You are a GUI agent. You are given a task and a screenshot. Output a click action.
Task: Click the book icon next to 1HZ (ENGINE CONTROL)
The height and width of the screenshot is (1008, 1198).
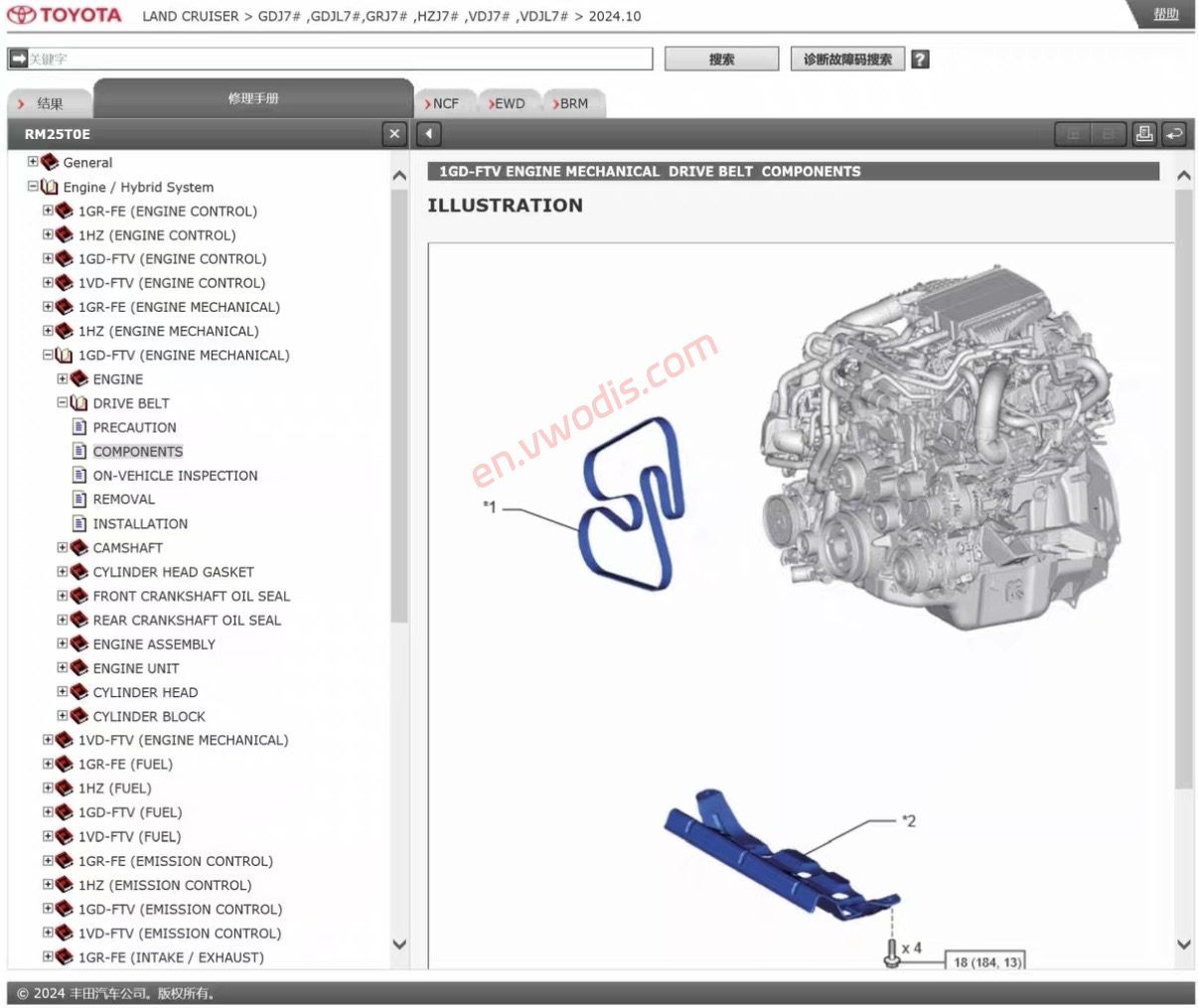pyautogui.click(x=65, y=234)
